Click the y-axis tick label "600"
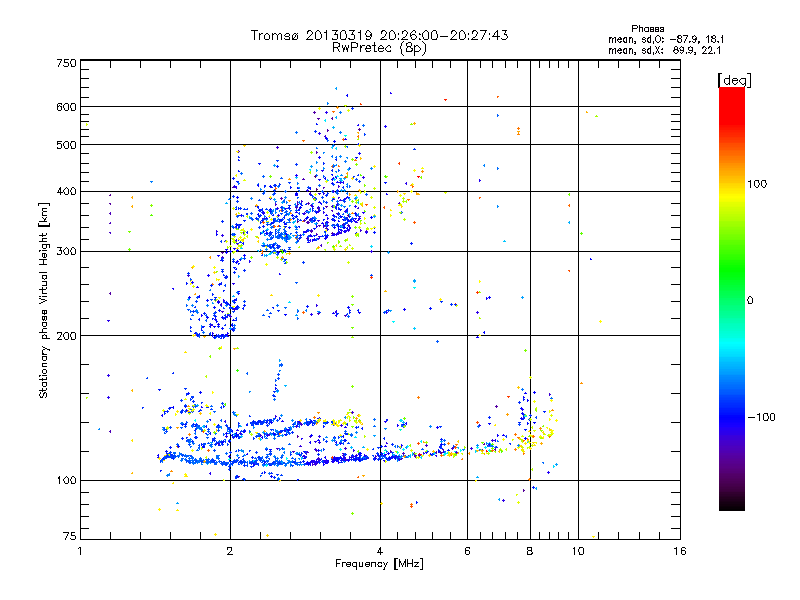This screenshot has height=600, width=800. point(66,107)
